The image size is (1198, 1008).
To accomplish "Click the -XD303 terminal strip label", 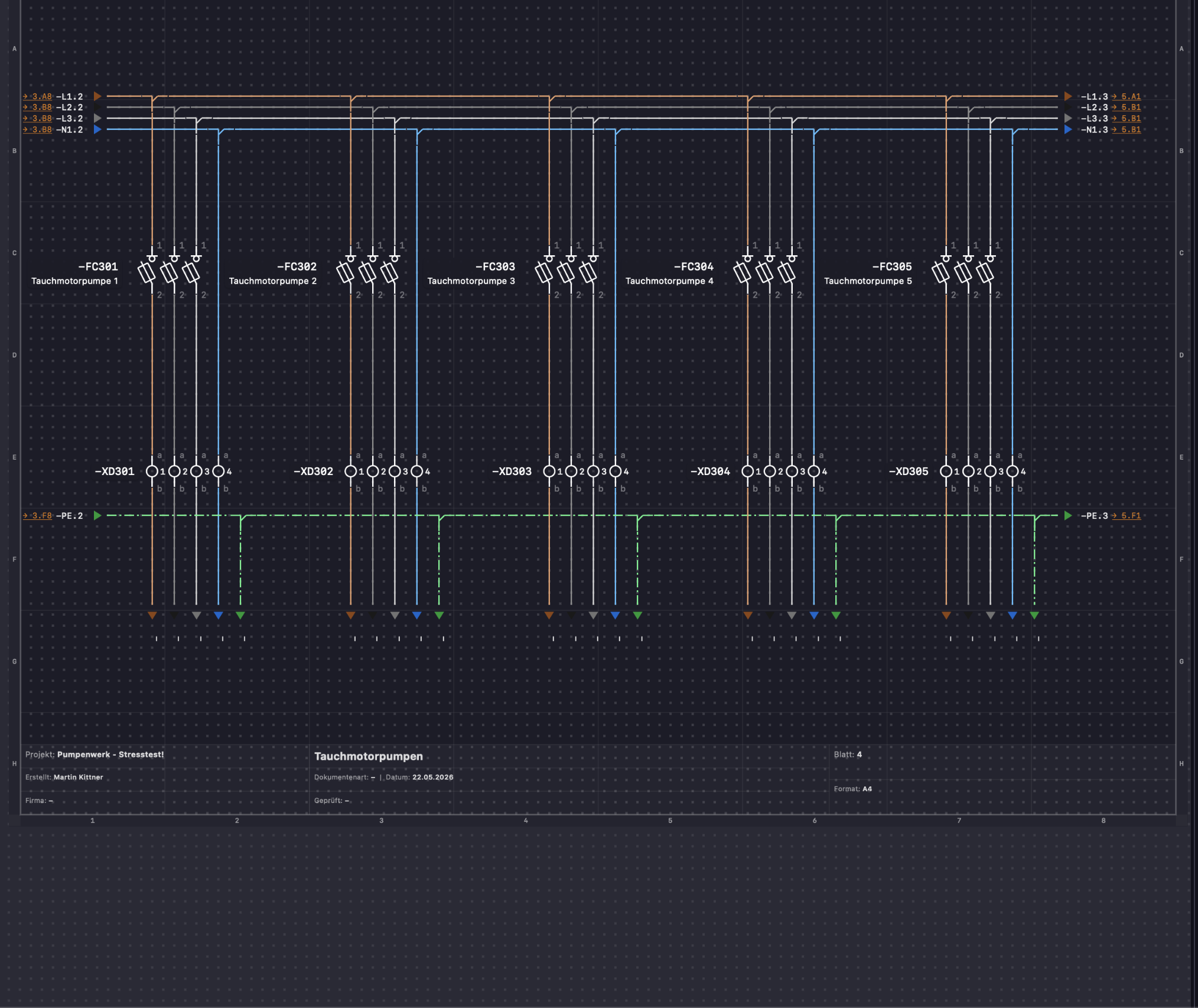I will pos(512,471).
